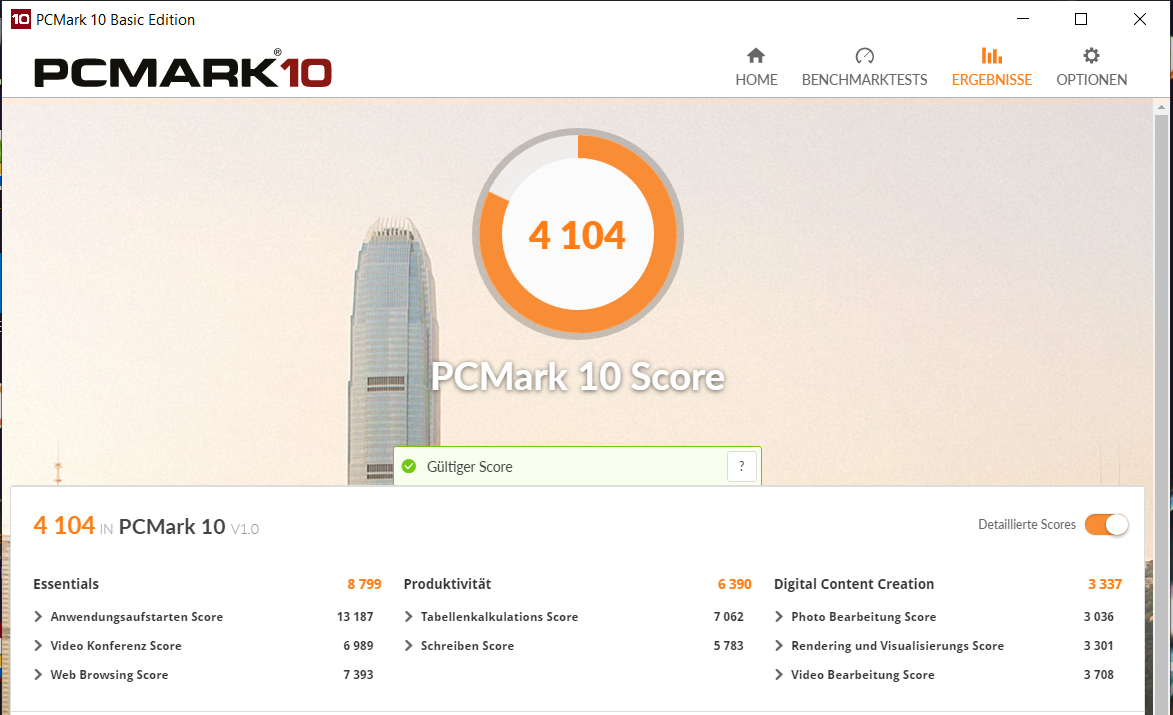This screenshot has height=715, width=1173.
Task: Open the Optionen gear icon
Action: (x=1091, y=55)
